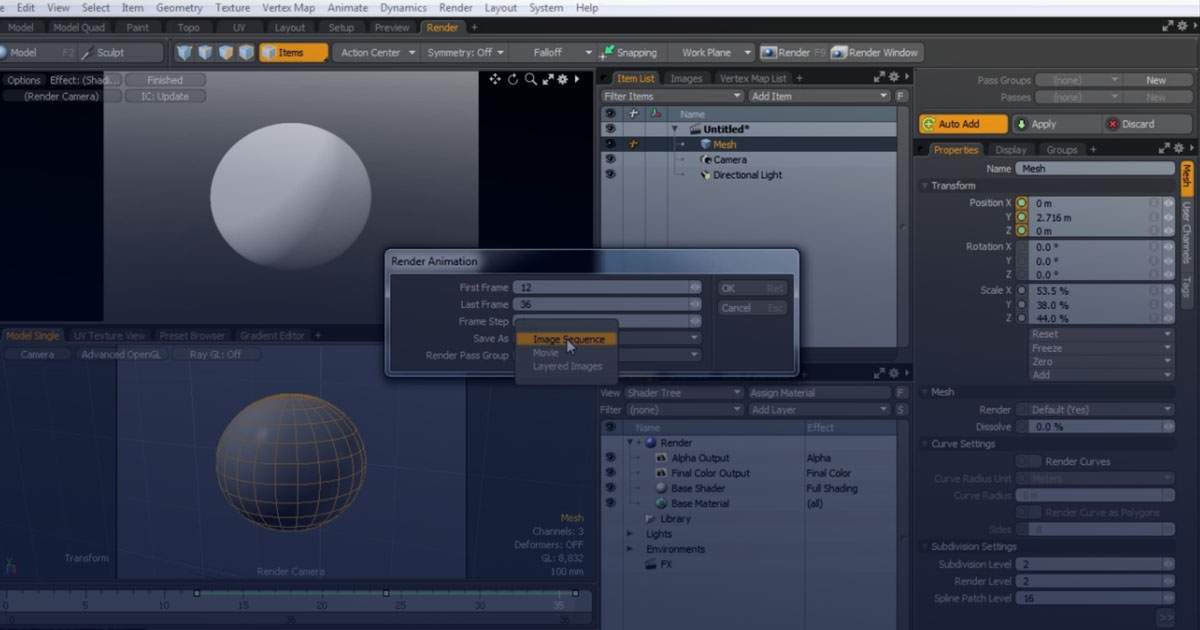This screenshot has height=630, width=1200.
Task: Collapse the Render item in Shader Tree
Action: click(x=629, y=442)
